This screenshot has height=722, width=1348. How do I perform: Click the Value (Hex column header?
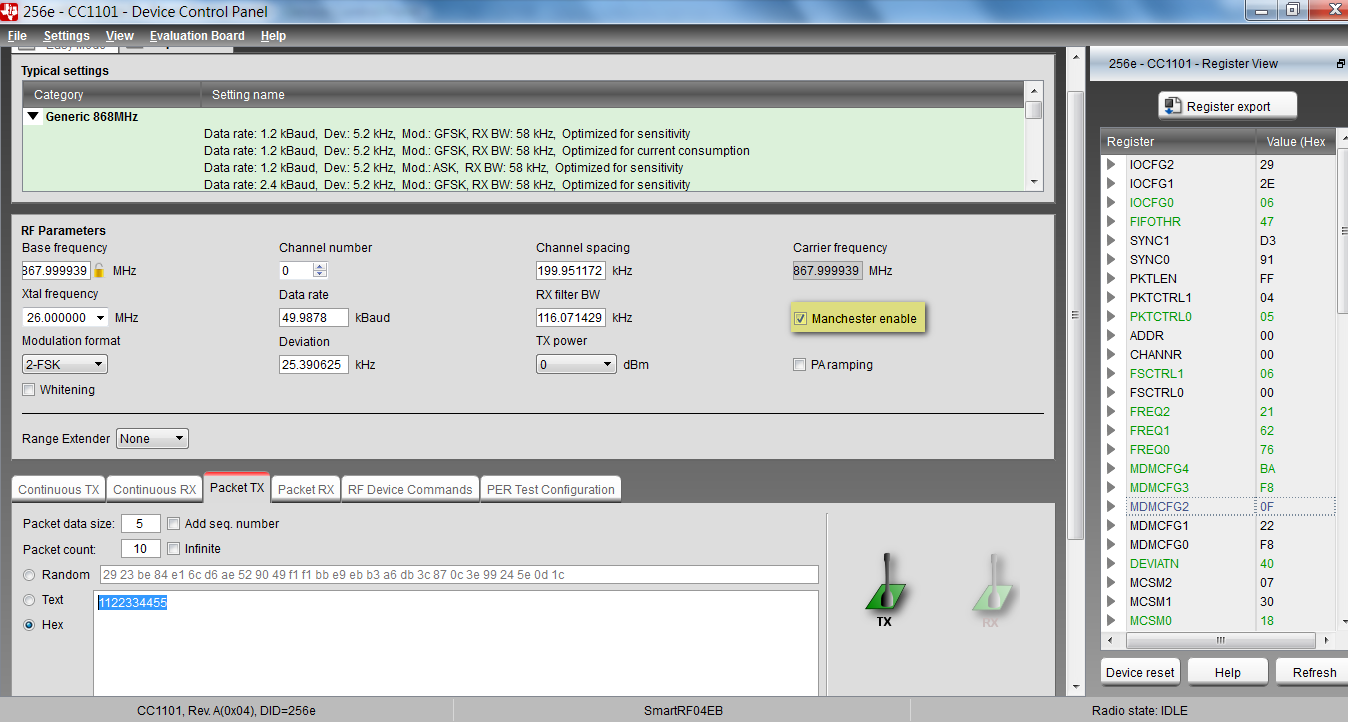(x=1296, y=142)
